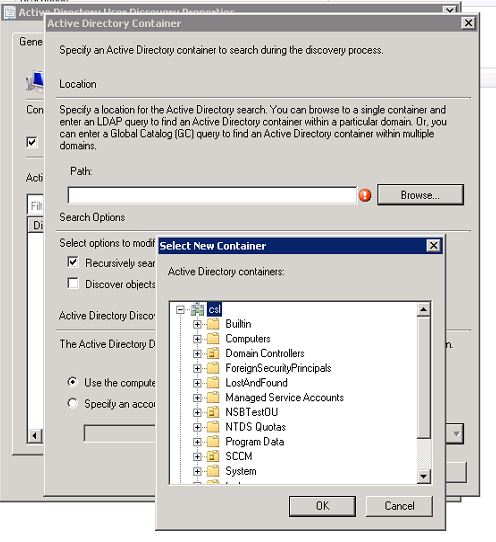Click the red path error indicator
The width and height of the screenshot is (496, 542).
365,195
